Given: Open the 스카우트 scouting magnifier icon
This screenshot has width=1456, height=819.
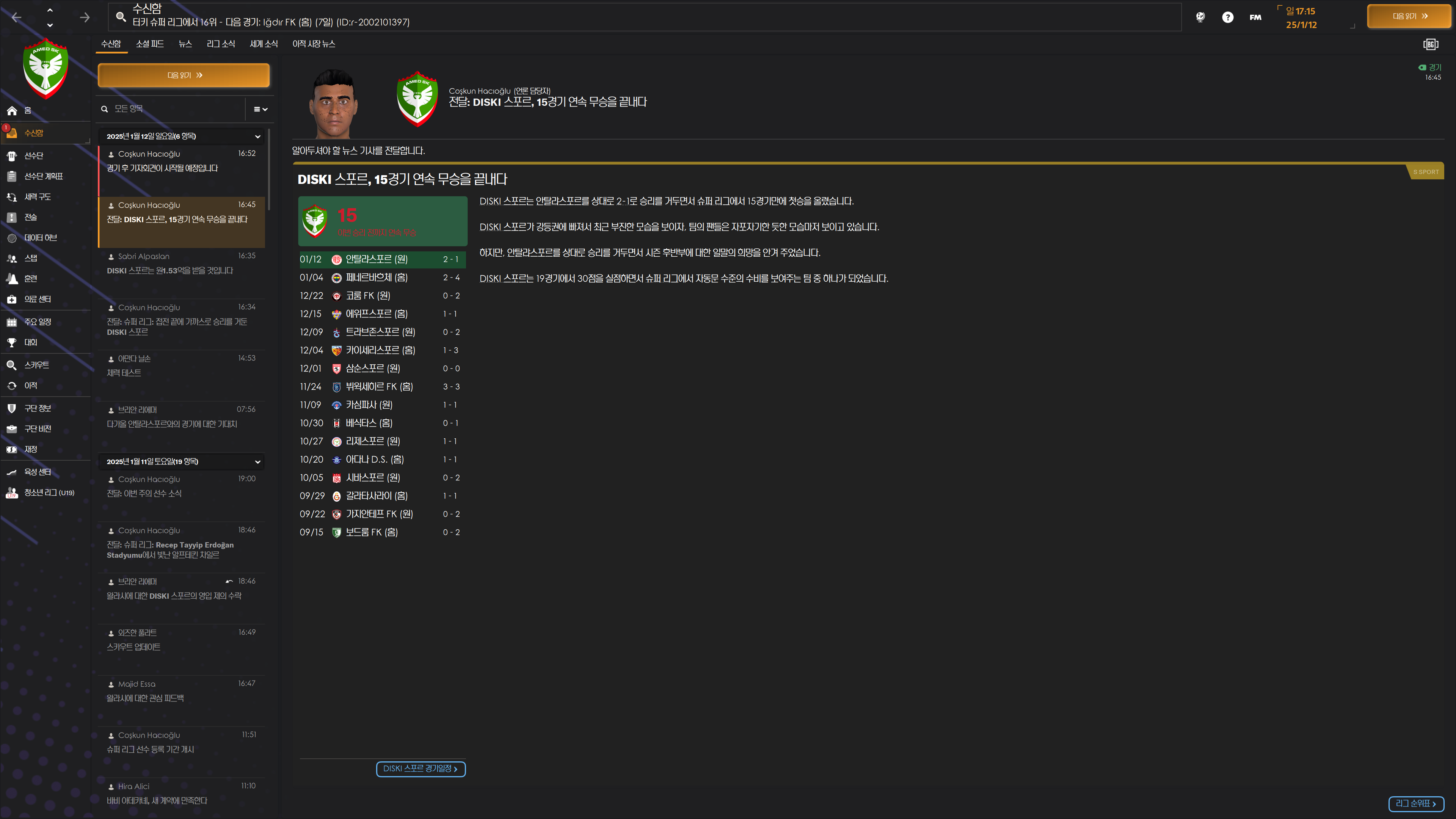Looking at the screenshot, I should point(12,365).
